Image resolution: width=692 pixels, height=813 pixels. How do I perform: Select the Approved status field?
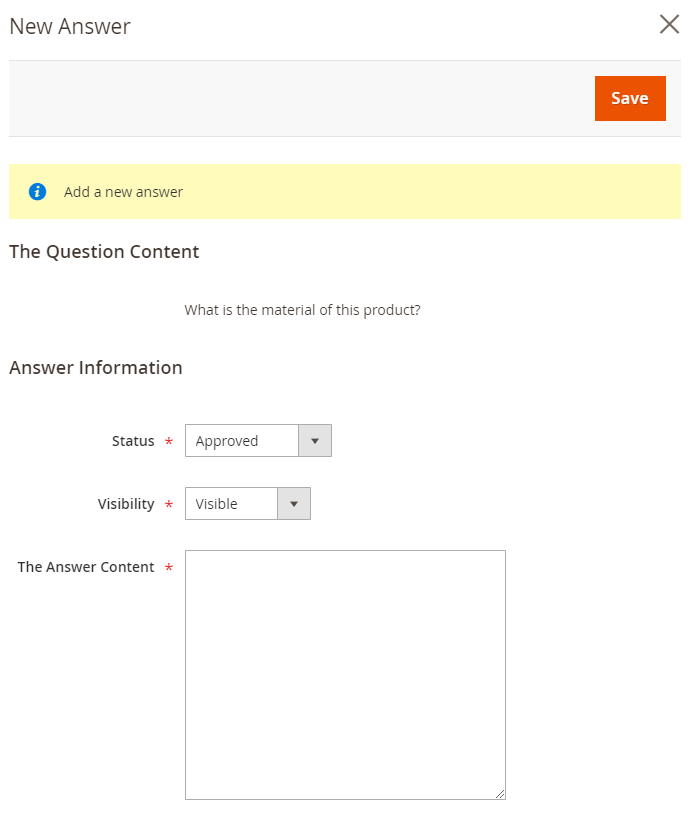[258, 441]
